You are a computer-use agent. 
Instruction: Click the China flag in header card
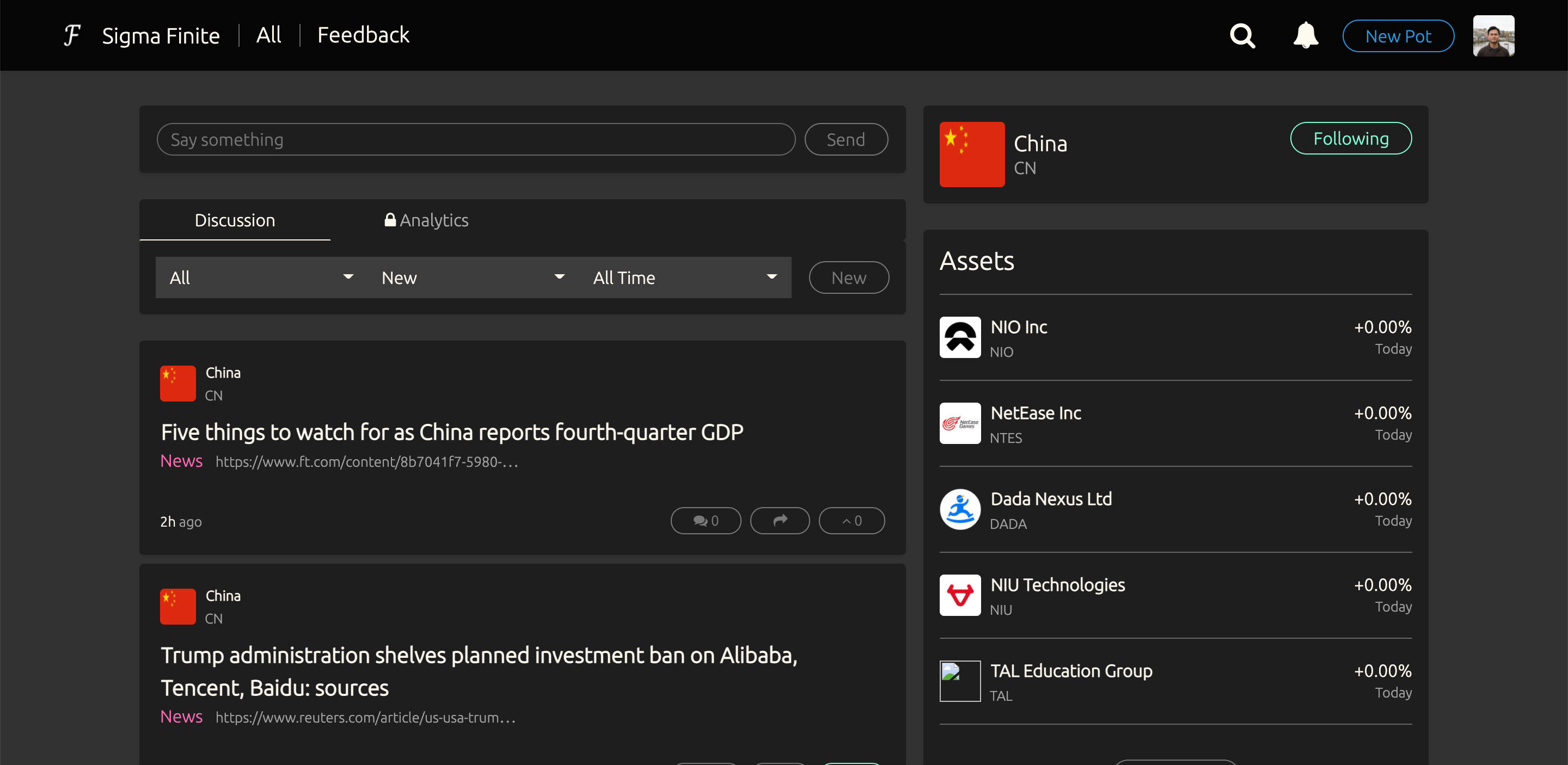pyautogui.click(x=971, y=154)
